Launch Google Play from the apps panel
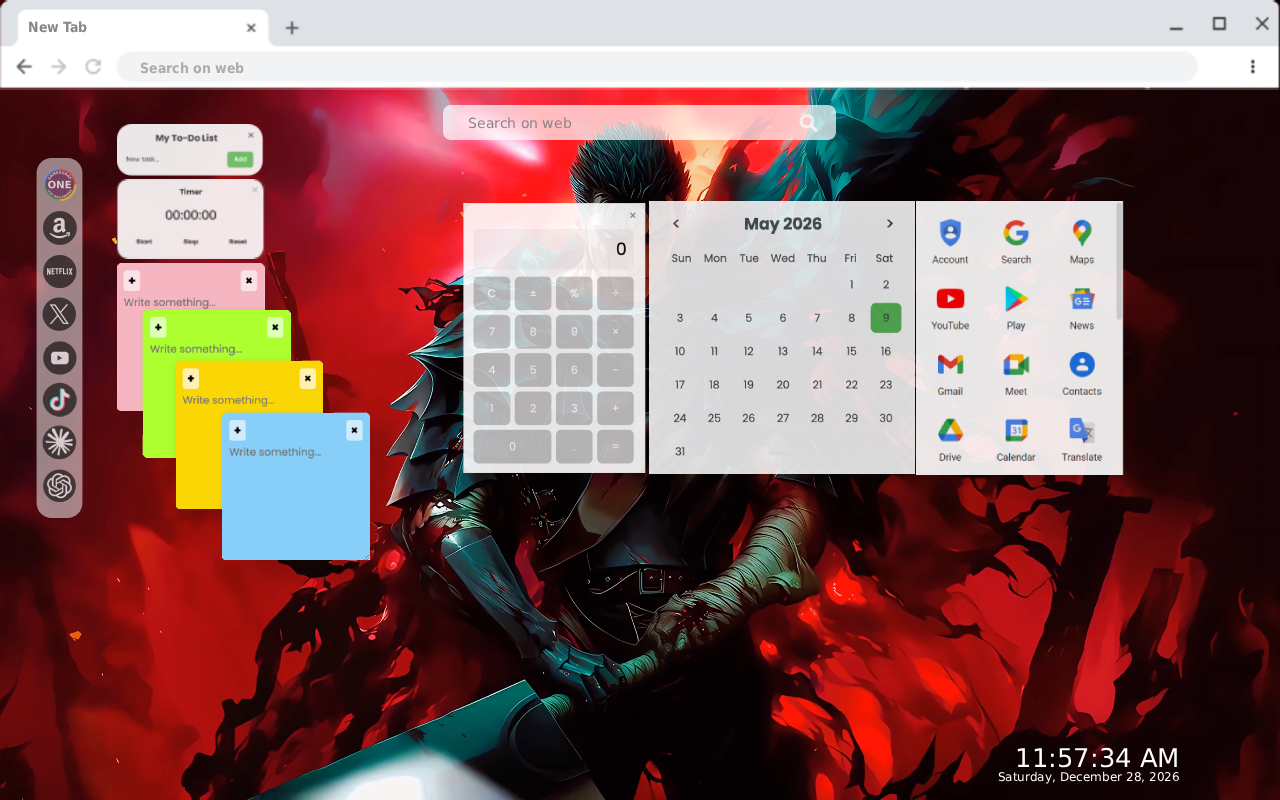This screenshot has height=800, width=1280. click(1016, 308)
